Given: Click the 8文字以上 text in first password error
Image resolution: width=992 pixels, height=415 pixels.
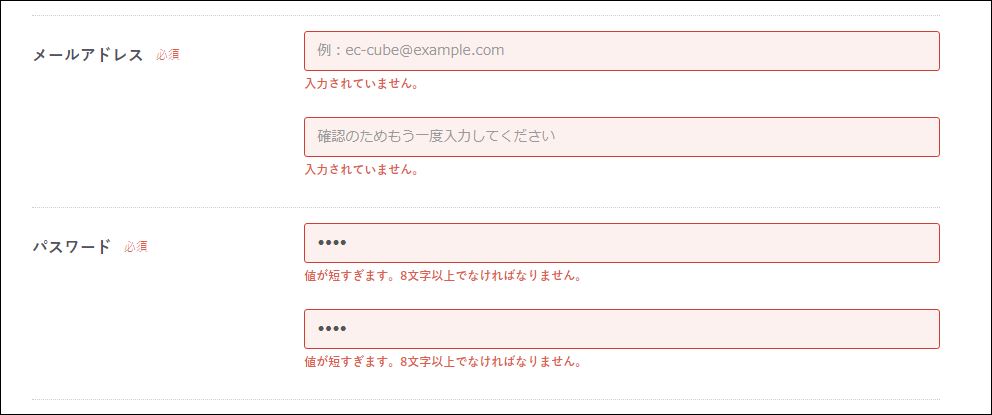Looking at the screenshot, I should pos(427,276).
